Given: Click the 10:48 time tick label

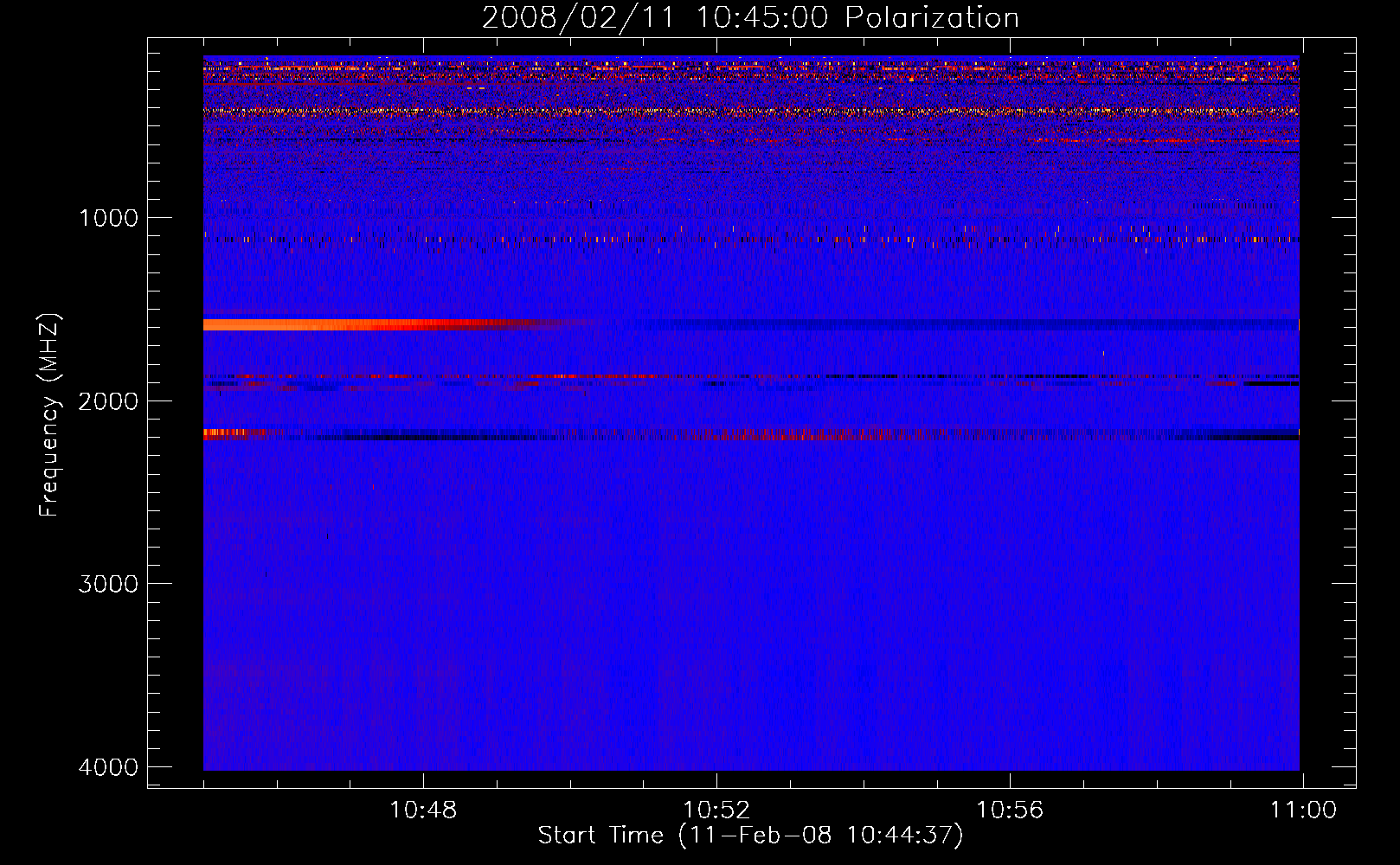Looking at the screenshot, I should click(423, 811).
